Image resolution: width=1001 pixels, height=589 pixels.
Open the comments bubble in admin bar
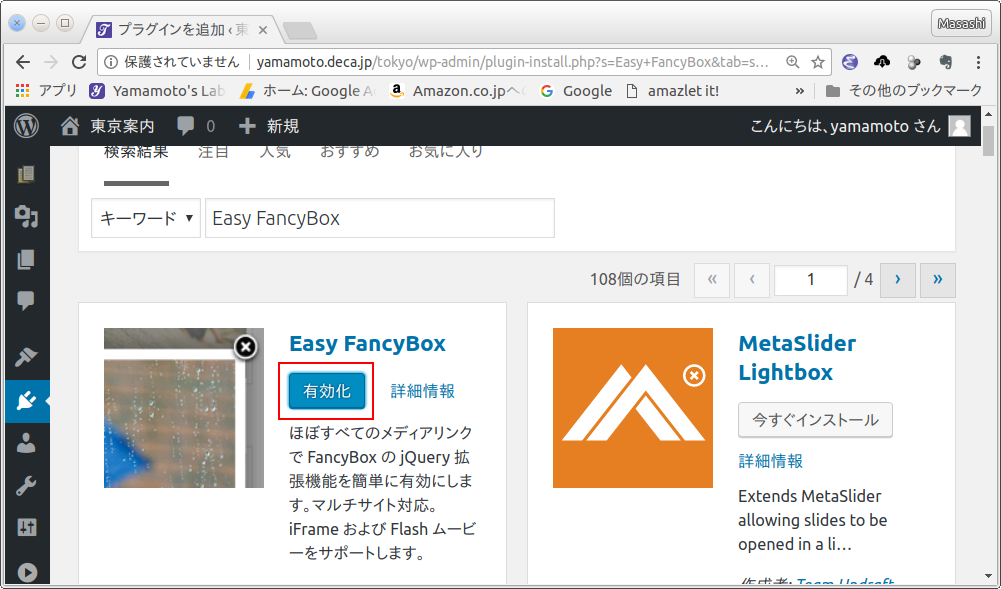click(196, 126)
